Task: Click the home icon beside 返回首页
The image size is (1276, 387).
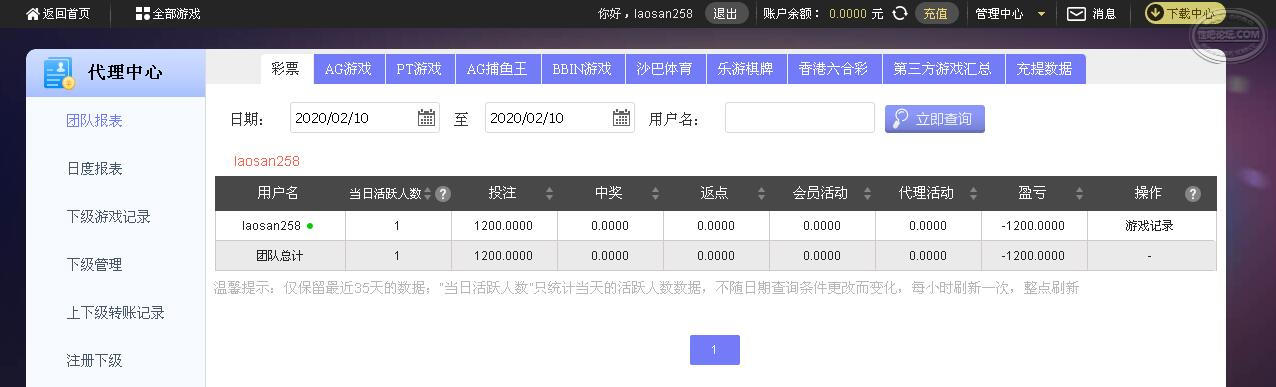Action: (33, 14)
